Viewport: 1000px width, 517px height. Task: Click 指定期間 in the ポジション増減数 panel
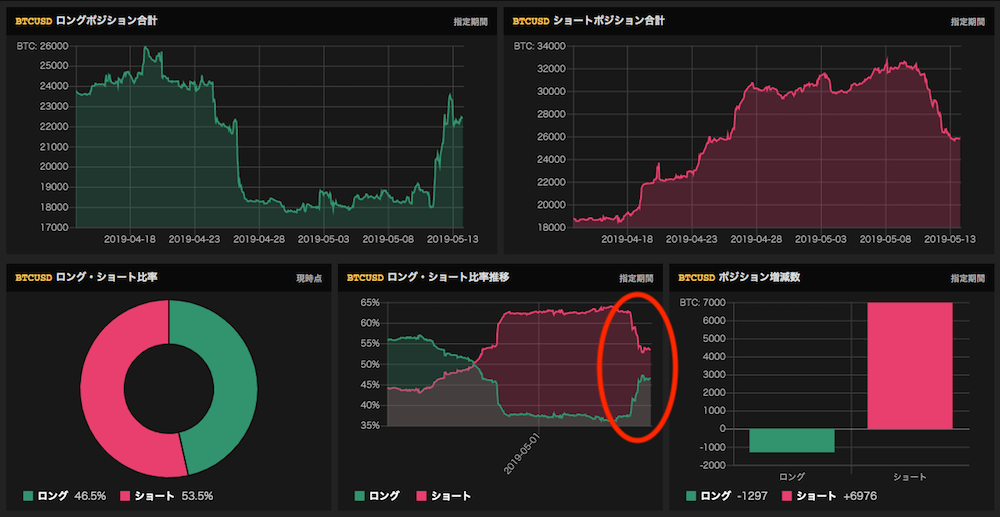(x=967, y=279)
